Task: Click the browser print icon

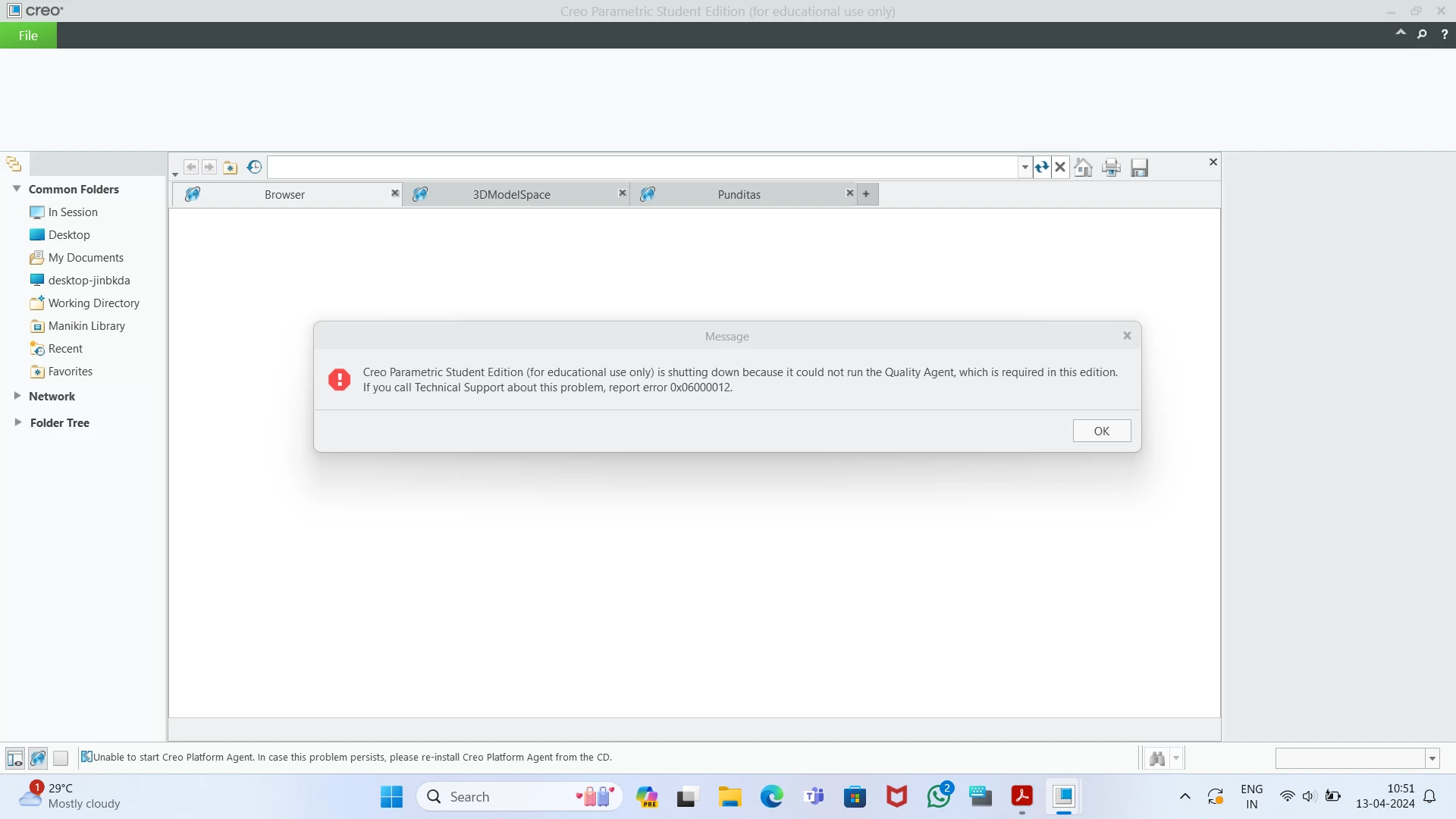Action: tap(1111, 168)
